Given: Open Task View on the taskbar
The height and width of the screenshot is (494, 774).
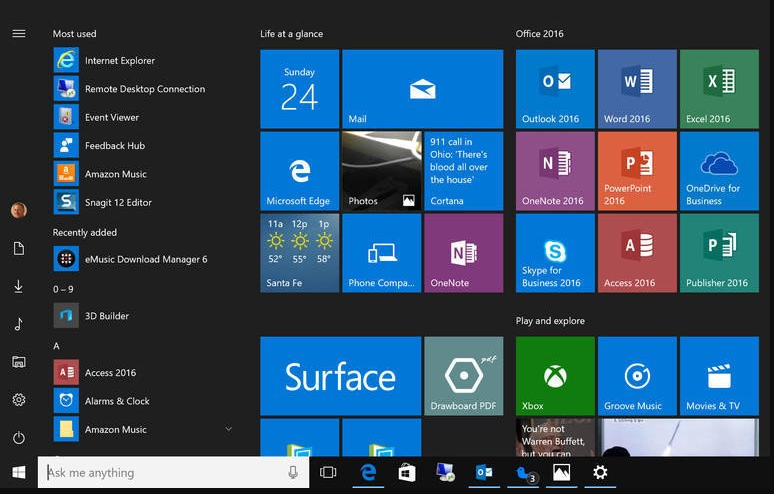Looking at the screenshot, I should pyautogui.click(x=328, y=472).
